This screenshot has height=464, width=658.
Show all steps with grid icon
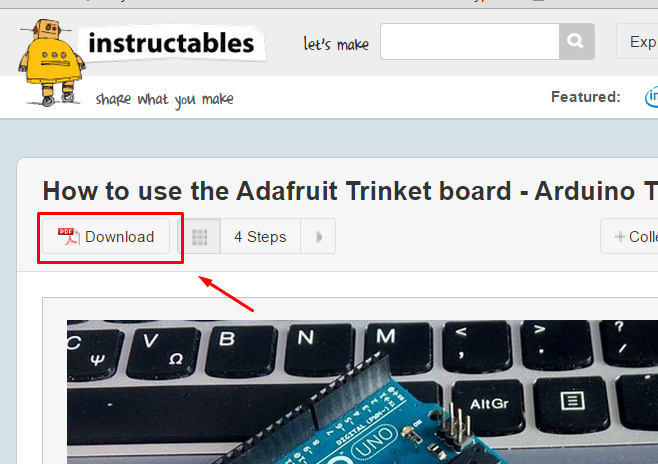click(x=200, y=237)
